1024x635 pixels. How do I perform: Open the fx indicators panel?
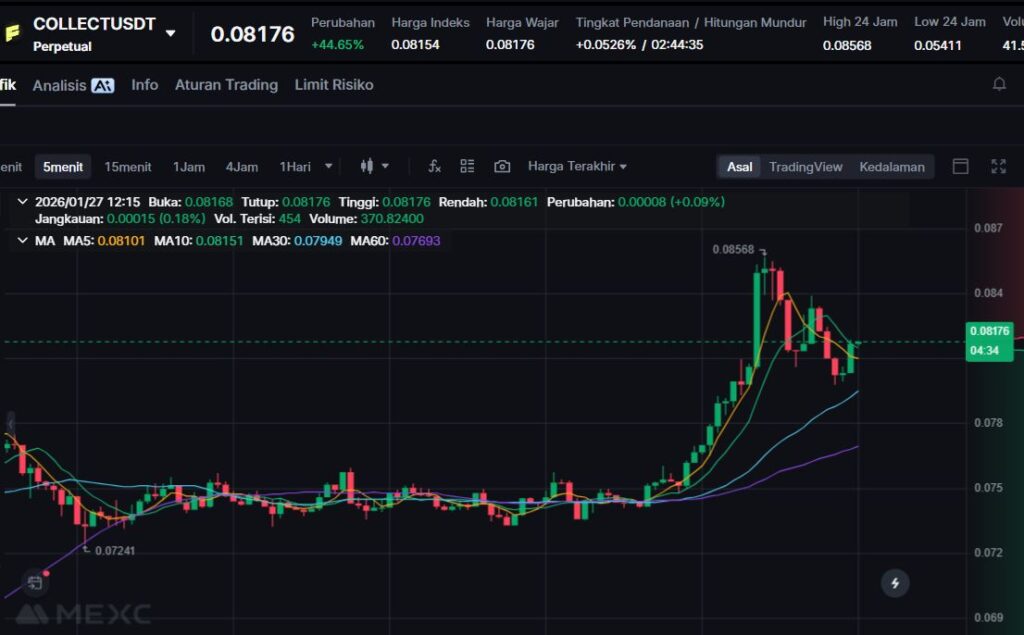click(x=434, y=166)
